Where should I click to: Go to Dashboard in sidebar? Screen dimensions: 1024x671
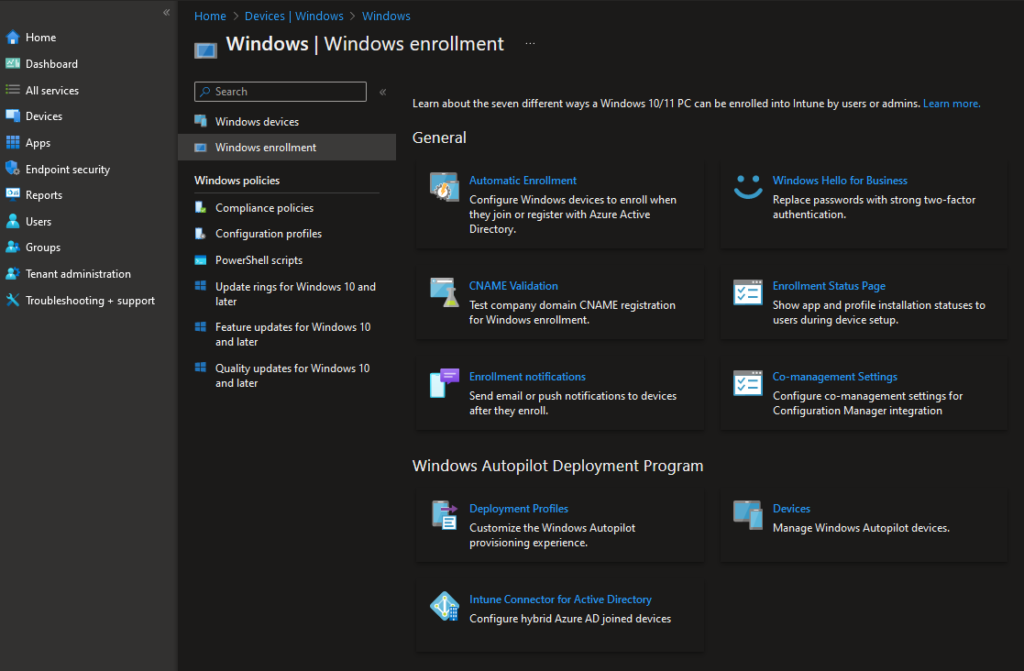(x=52, y=63)
